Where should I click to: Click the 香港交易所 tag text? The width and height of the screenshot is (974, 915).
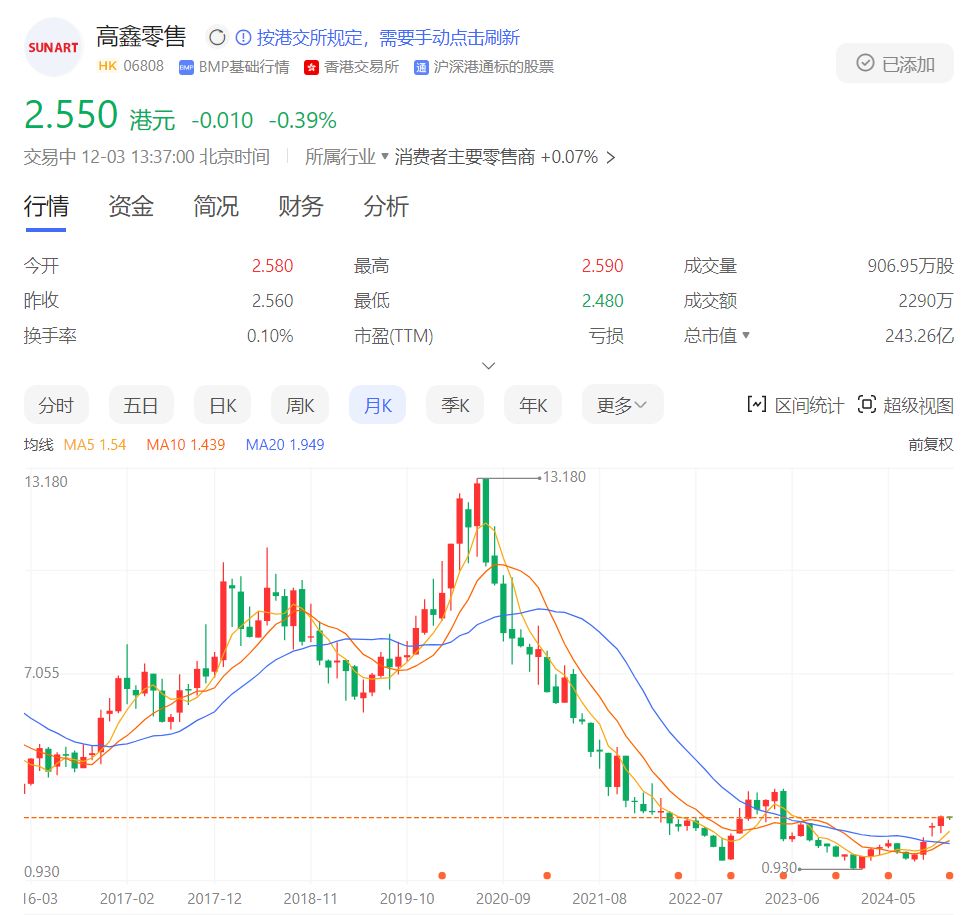(361, 67)
